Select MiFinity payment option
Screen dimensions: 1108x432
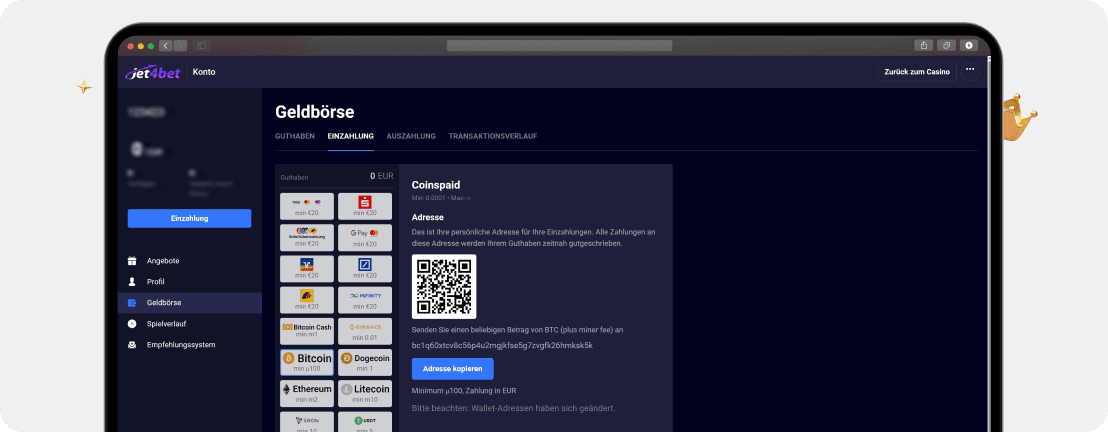pos(364,300)
